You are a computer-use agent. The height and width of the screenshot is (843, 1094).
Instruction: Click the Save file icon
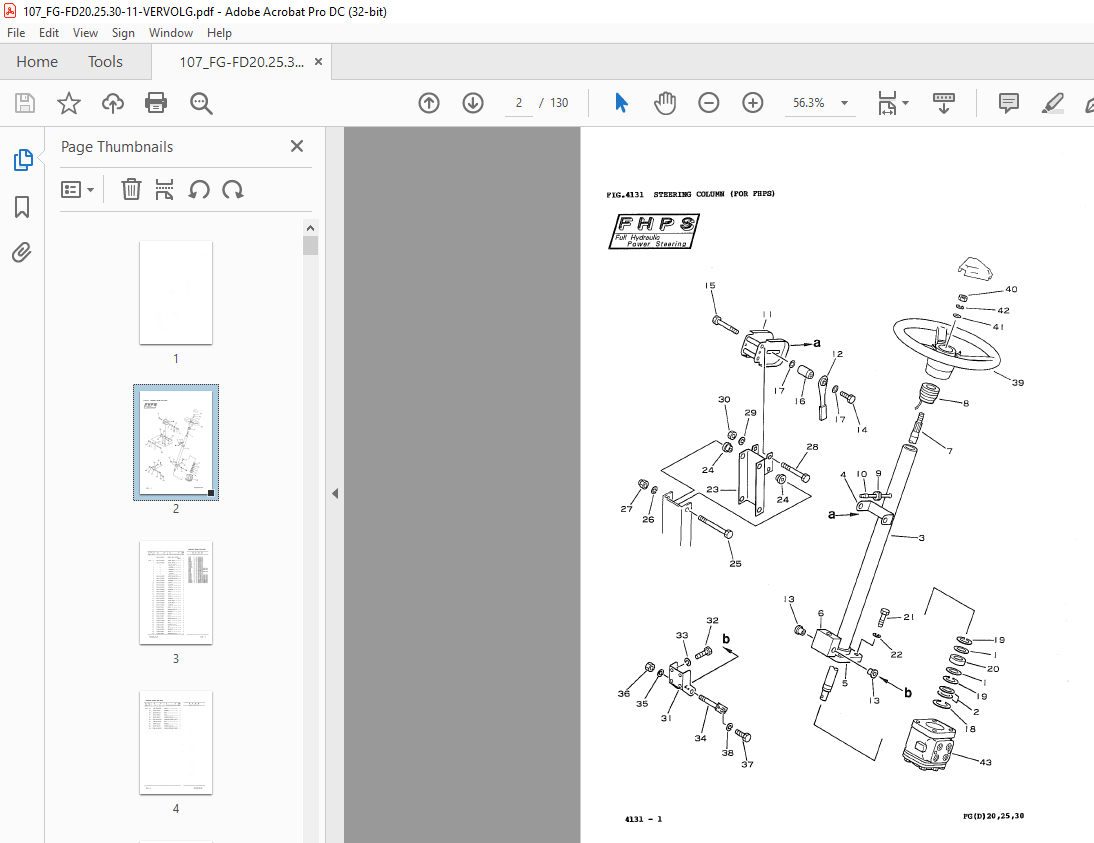[x=25, y=103]
